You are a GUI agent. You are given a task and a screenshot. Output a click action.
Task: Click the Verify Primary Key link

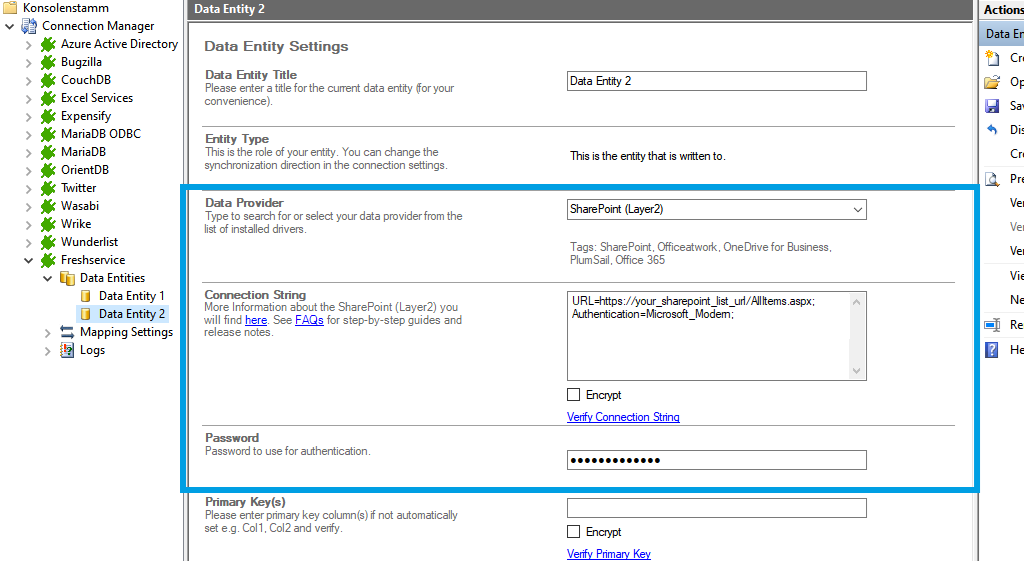tap(609, 554)
